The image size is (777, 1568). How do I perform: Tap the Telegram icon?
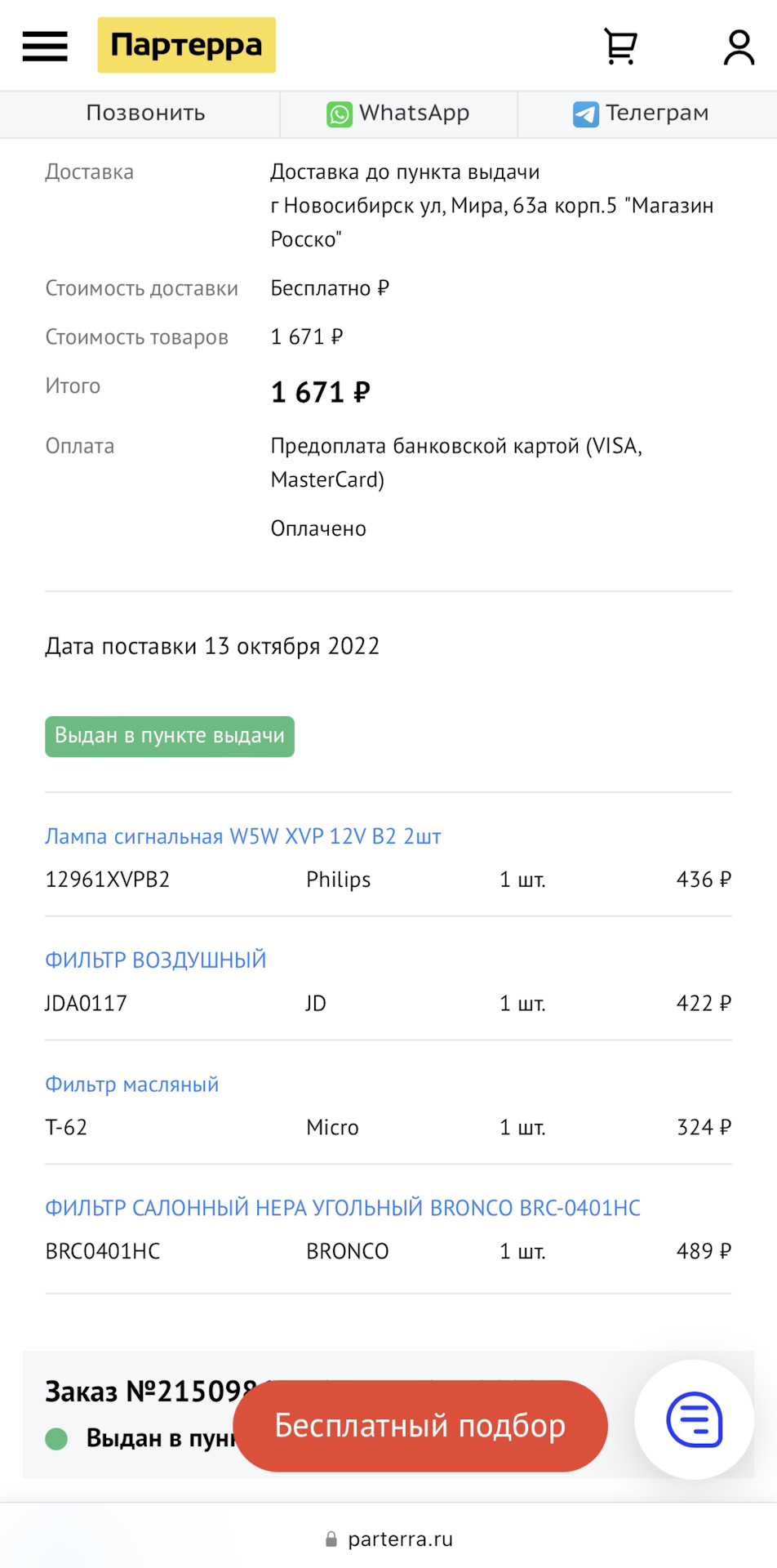pos(585,114)
